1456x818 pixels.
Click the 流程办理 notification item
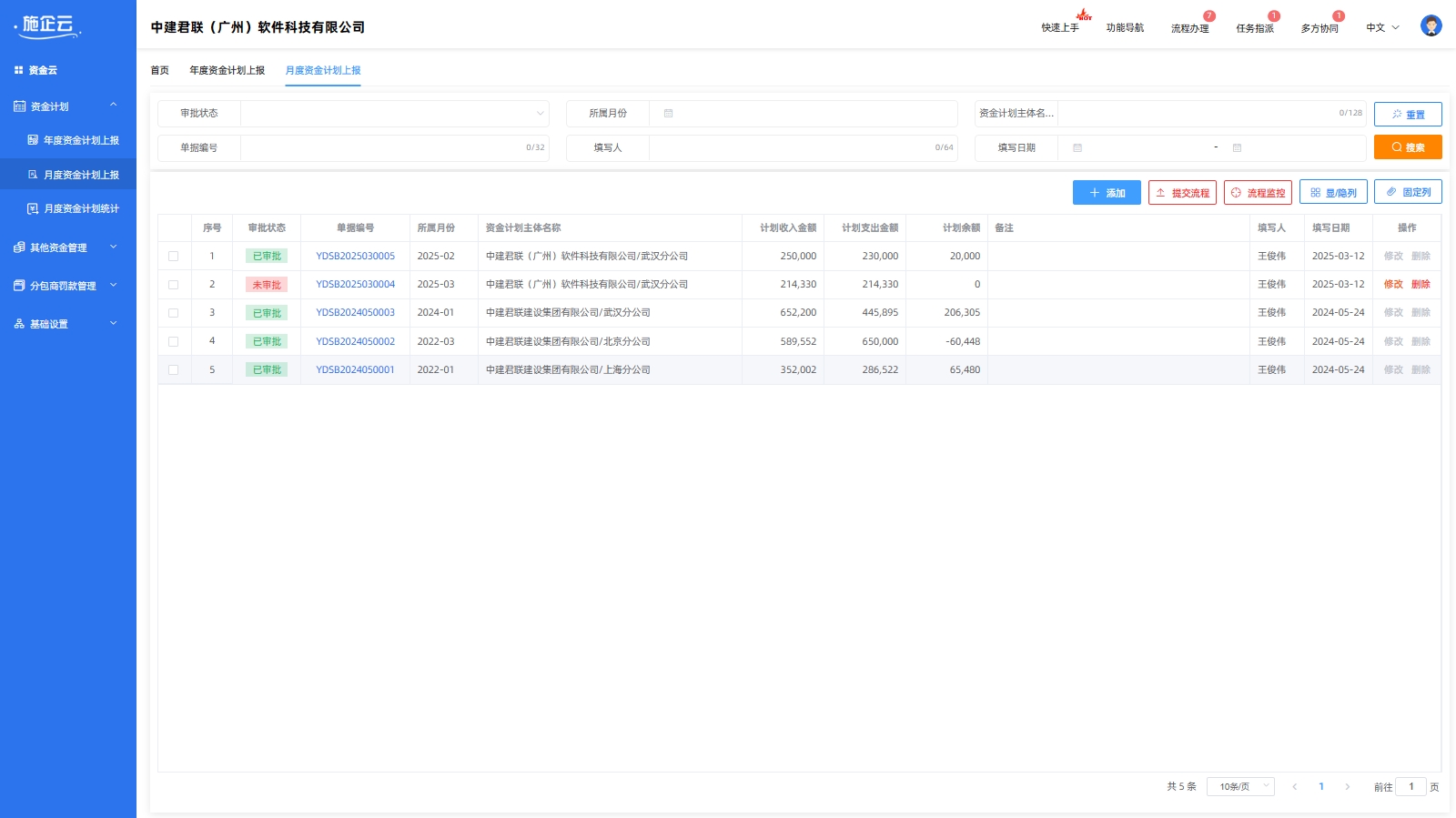point(1190,28)
